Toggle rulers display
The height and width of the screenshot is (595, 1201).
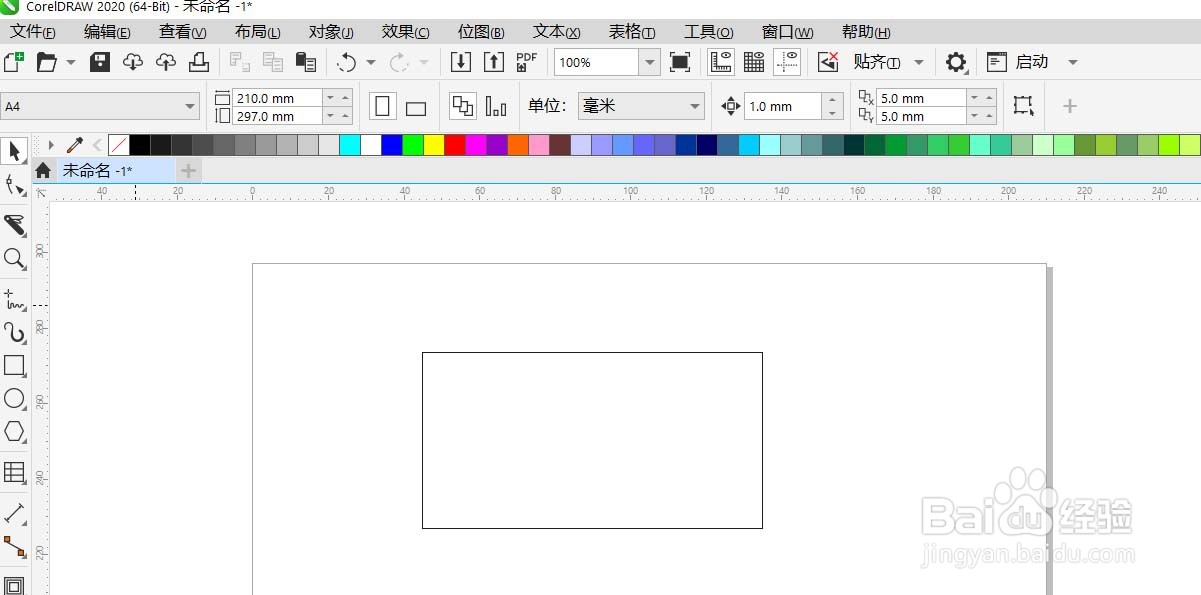(721, 62)
